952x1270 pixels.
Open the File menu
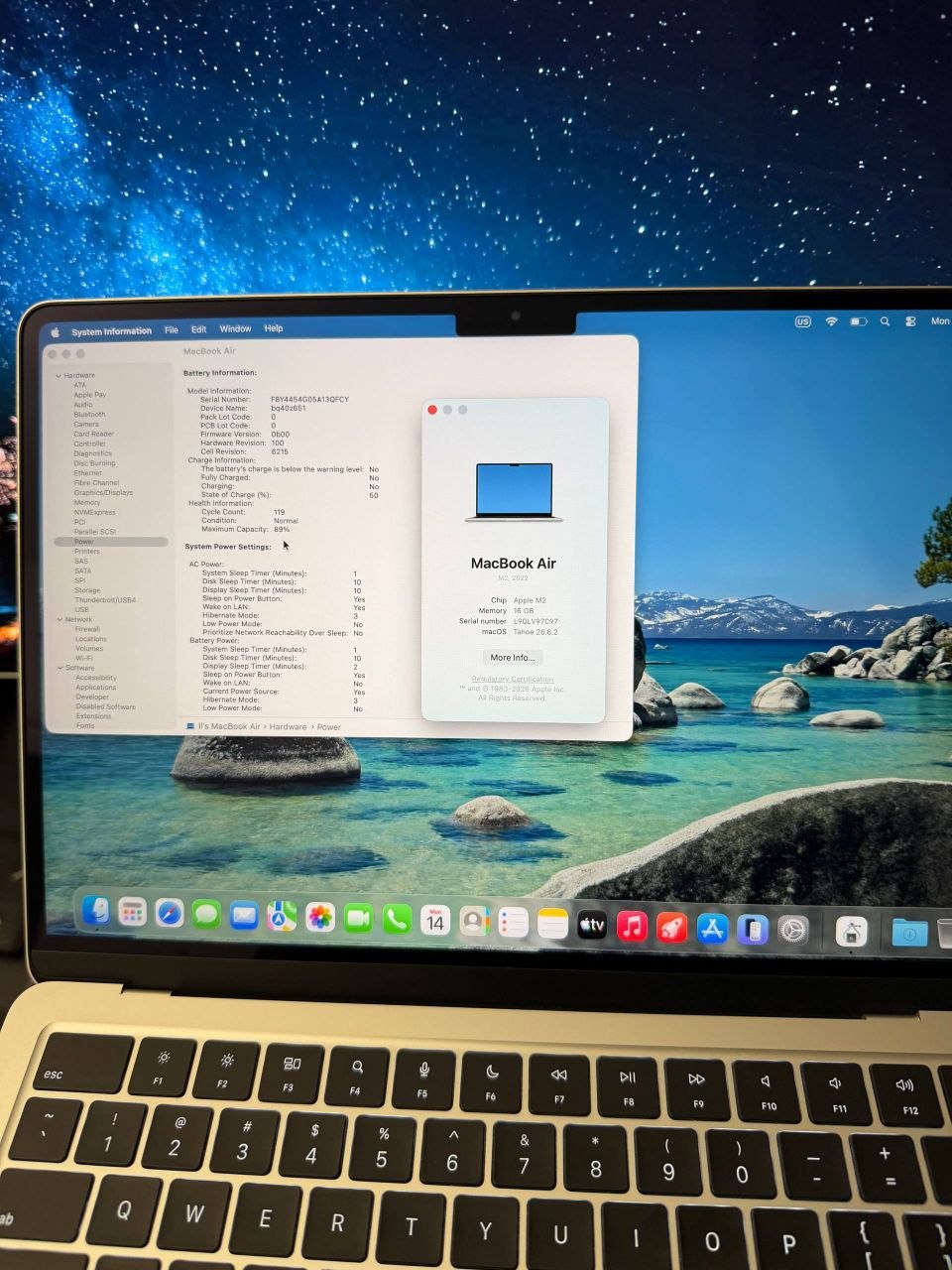[x=172, y=329]
